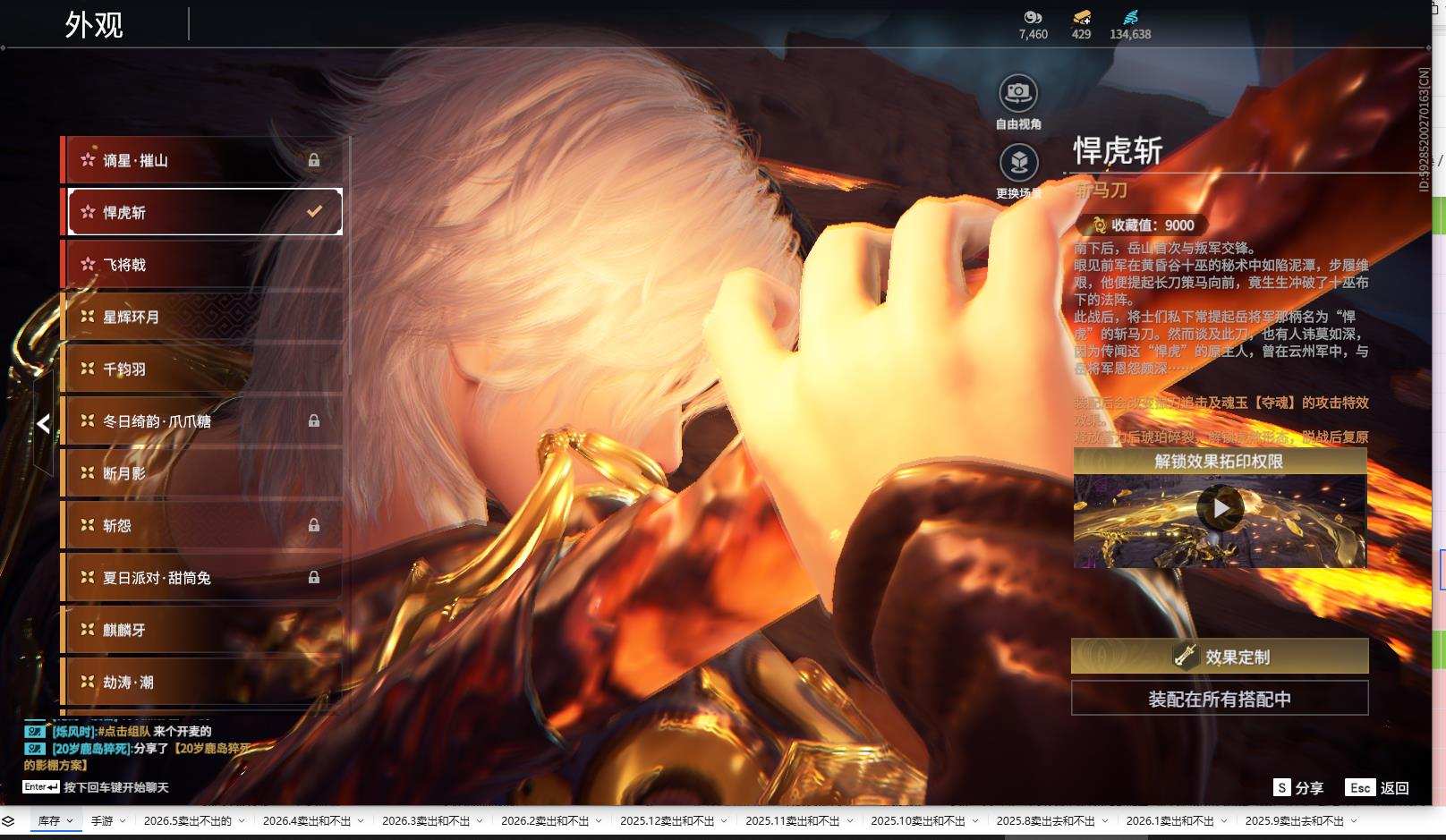Click the 外观 page title

(94, 25)
